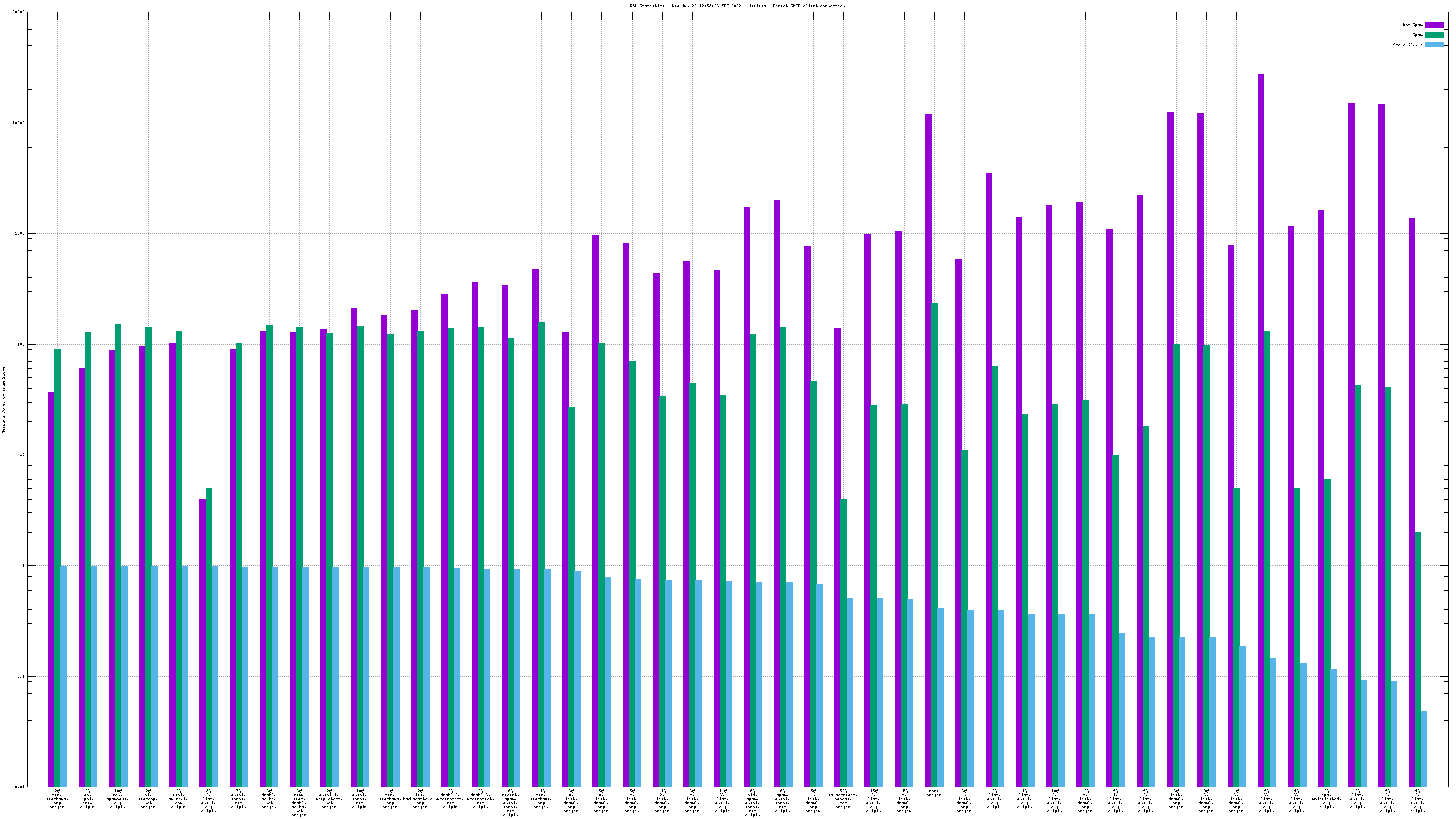The image size is (1456, 819).
Task: Click the Not Spam legend label text
Action: click(x=1412, y=25)
